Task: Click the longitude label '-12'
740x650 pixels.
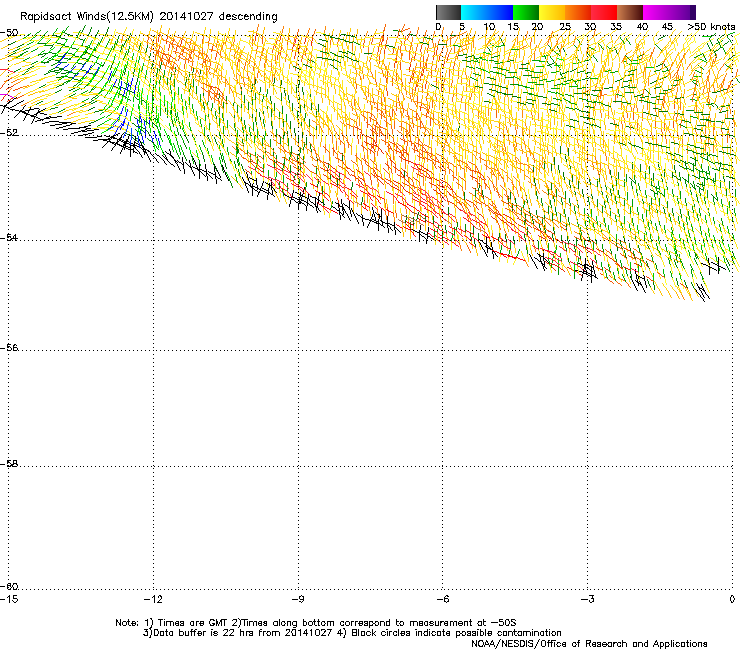Action: tap(153, 599)
